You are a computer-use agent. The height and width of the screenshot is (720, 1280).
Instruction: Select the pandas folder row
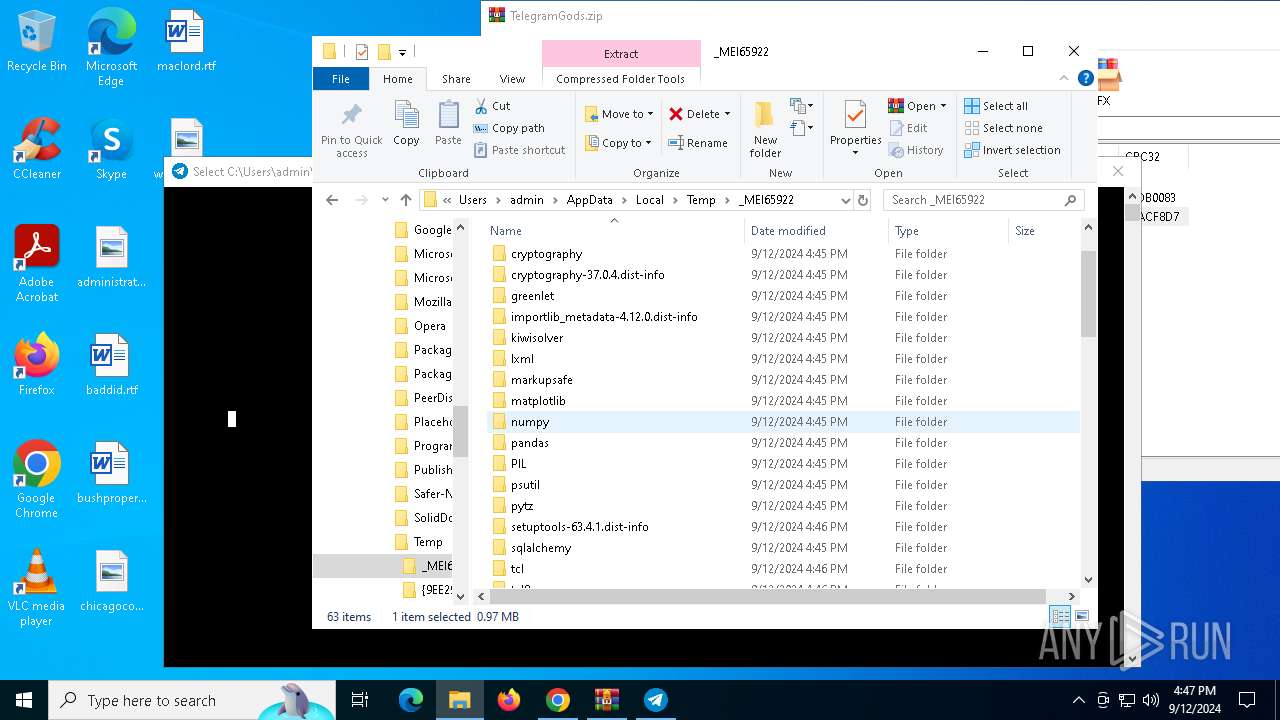[783, 443]
